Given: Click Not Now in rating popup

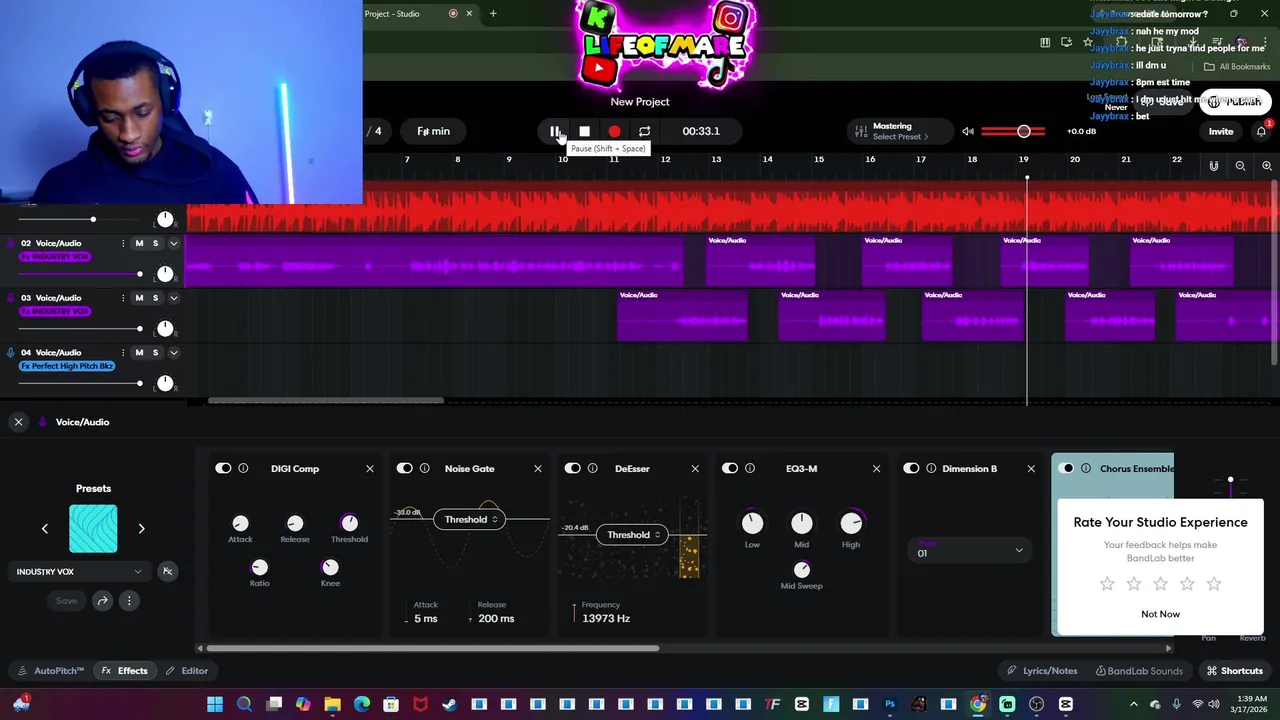Looking at the screenshot, I should click(1160, 614).
